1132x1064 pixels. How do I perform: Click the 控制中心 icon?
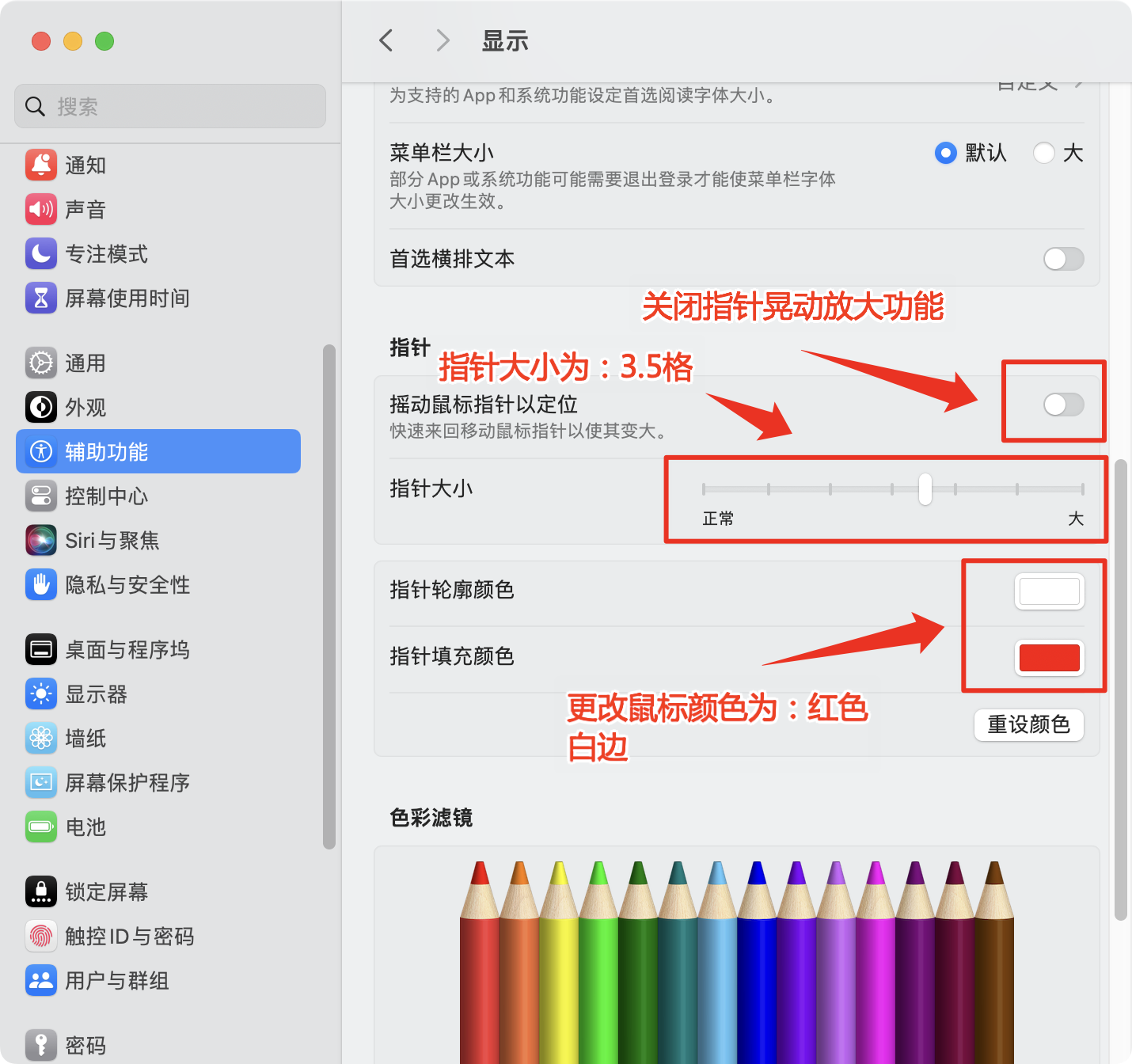tap(41, 496)
